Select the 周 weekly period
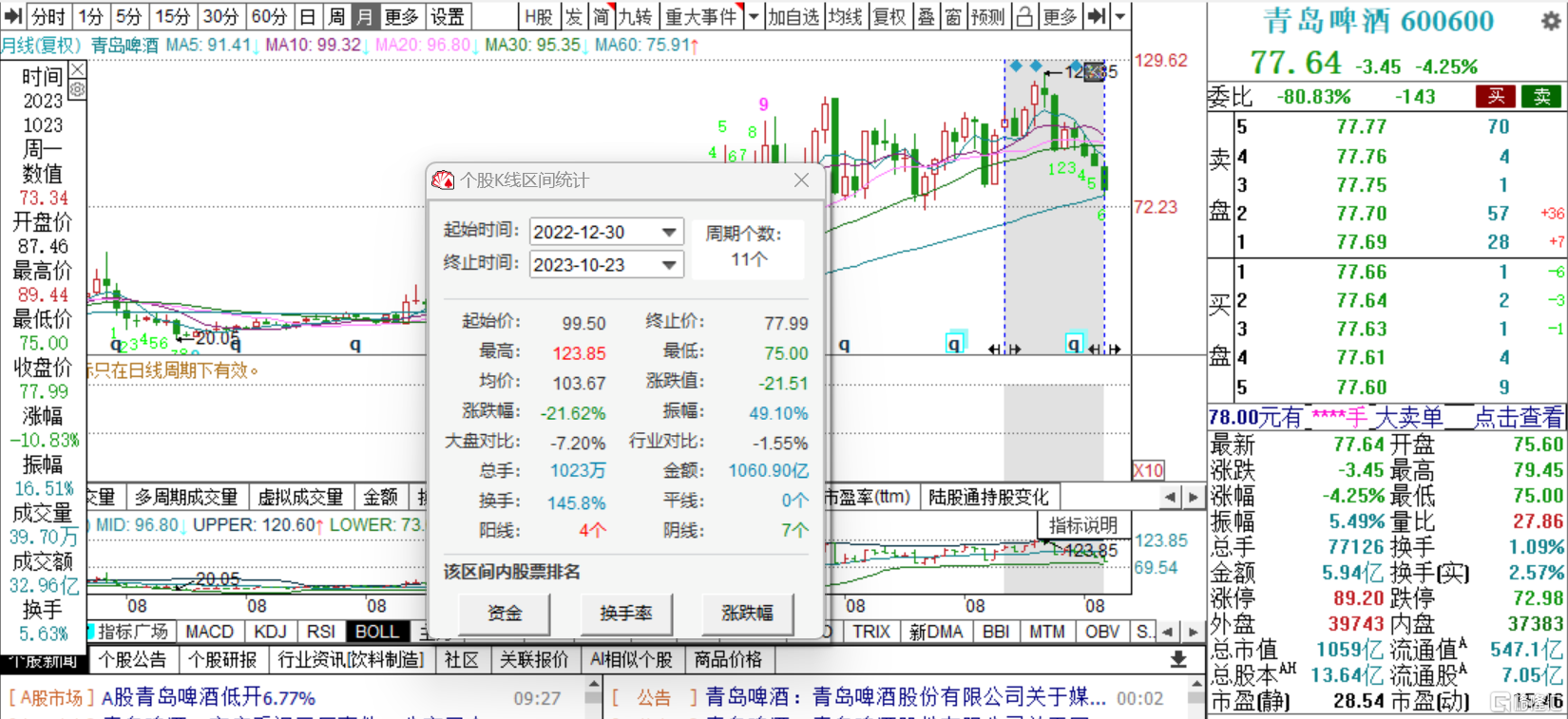The width and height of the screenshot is (1568, 719). click(x=336, y=16)
